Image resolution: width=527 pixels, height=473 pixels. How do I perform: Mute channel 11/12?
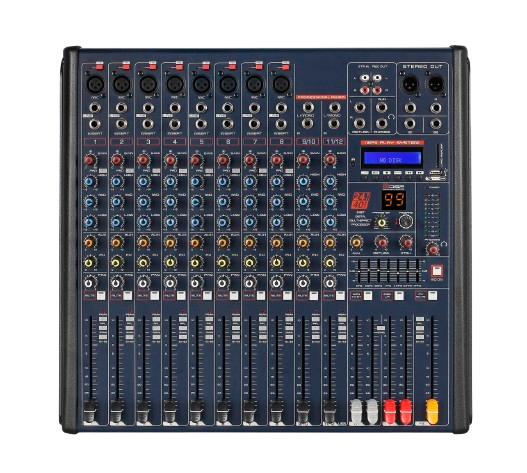pyautogui.click(x=340, y=296)
